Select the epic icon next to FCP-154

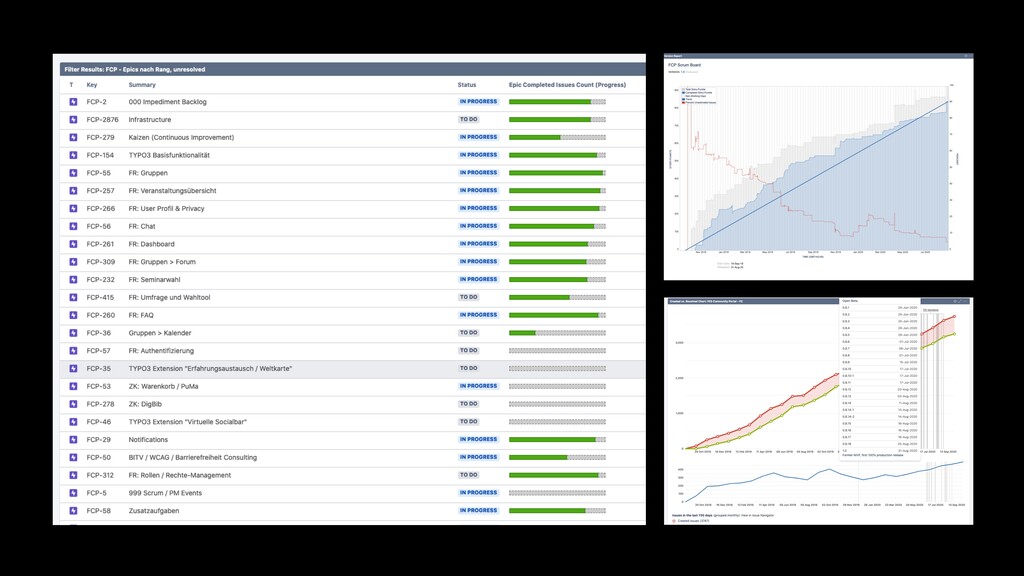[73, 155]
